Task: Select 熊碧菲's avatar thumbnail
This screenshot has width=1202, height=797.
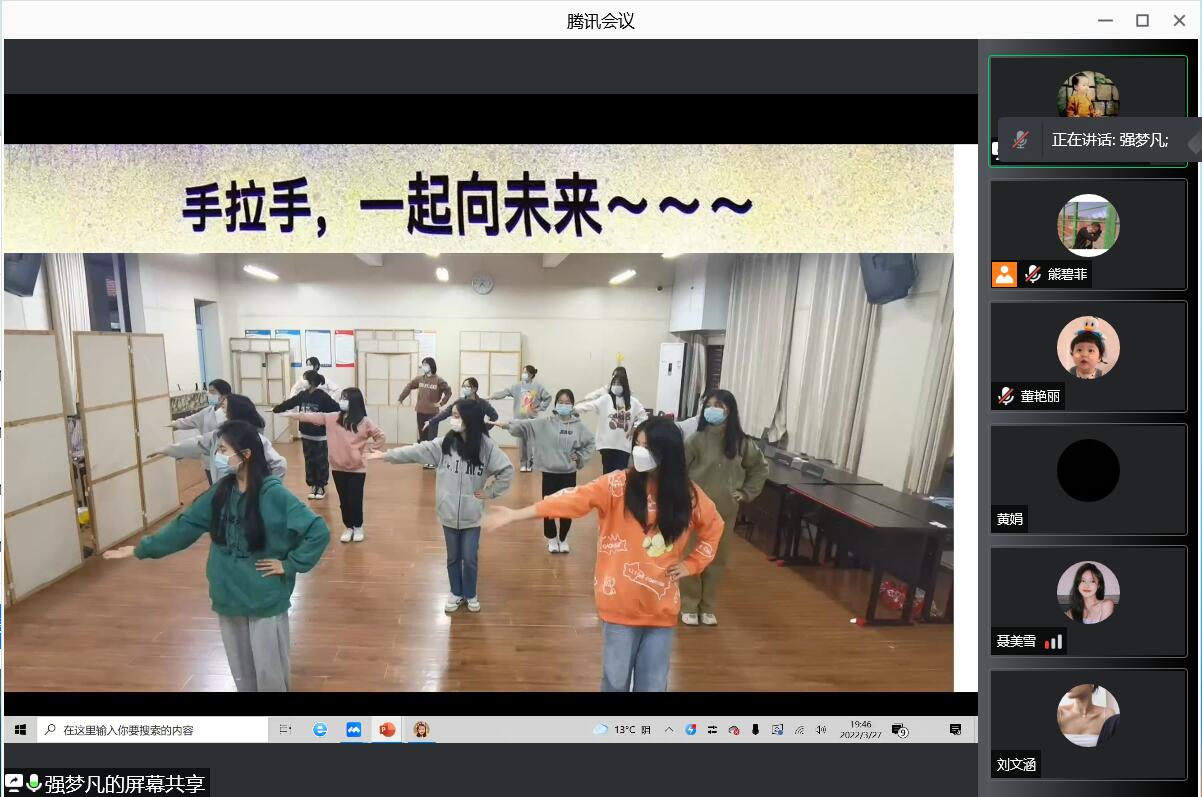Action: point(1088,225)
